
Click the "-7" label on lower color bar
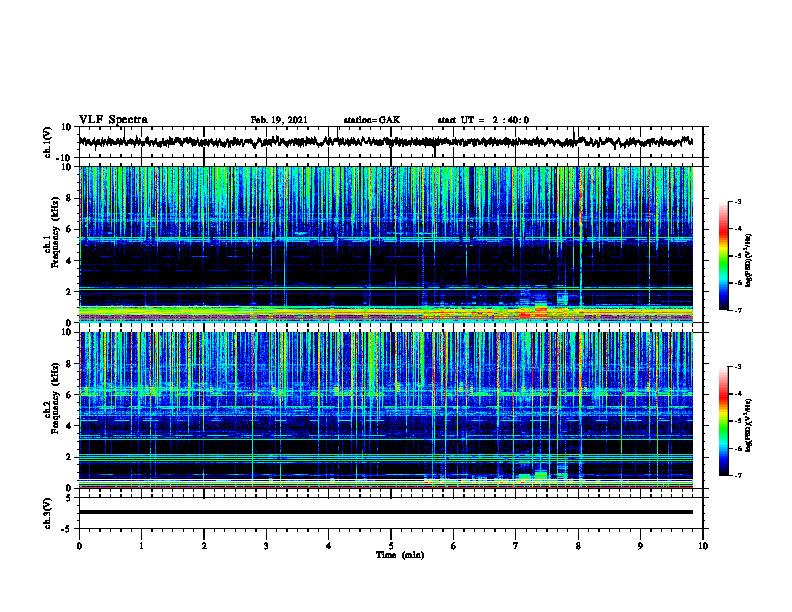[738, 475]
